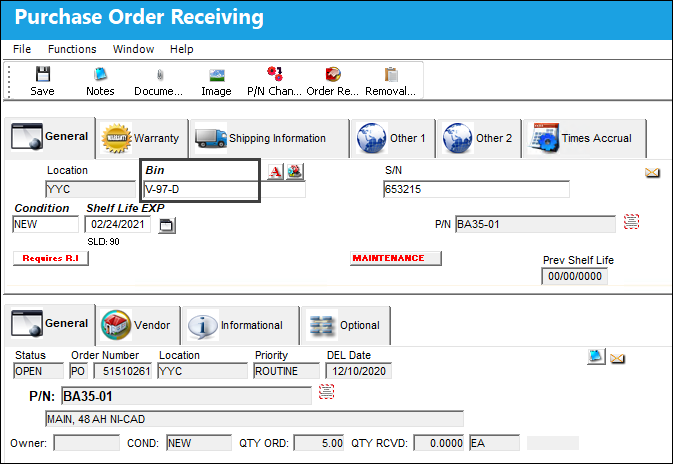Image resolution: width=673 pixels, height=464 pixels.
Task: Open the Other 2 tab
Action: (479, 138)
